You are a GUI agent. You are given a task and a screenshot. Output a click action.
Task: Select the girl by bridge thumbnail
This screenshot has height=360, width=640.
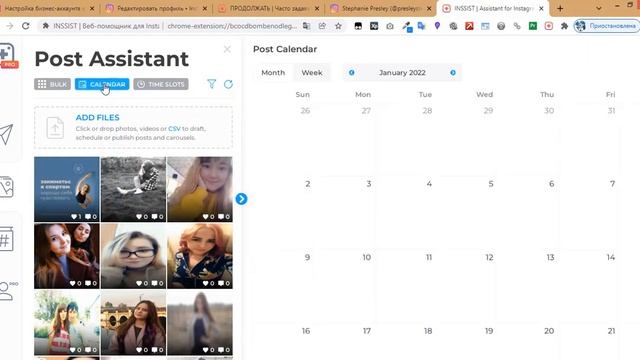(x=133, y=323)
